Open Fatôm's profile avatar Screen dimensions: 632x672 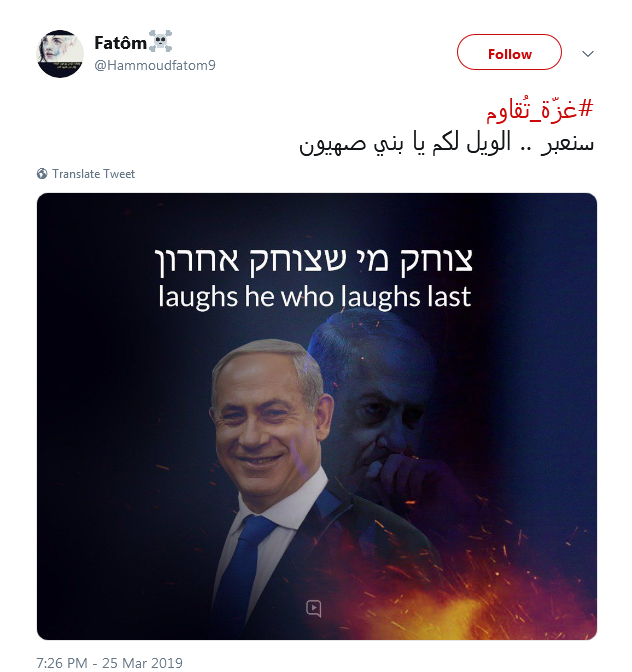pos(60,54)
